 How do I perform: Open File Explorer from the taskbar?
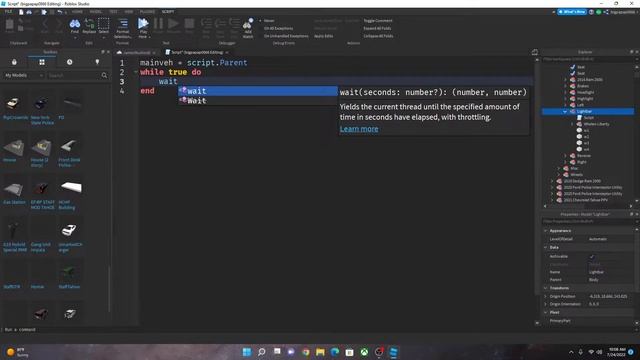[x=320, y=352]
